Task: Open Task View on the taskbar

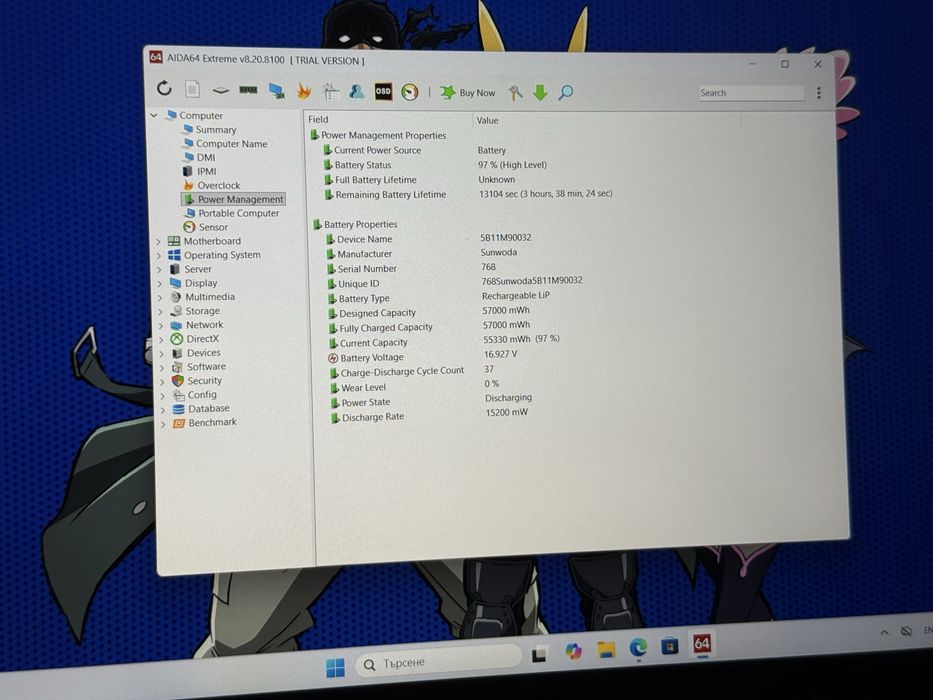Action: click(540, 655)
